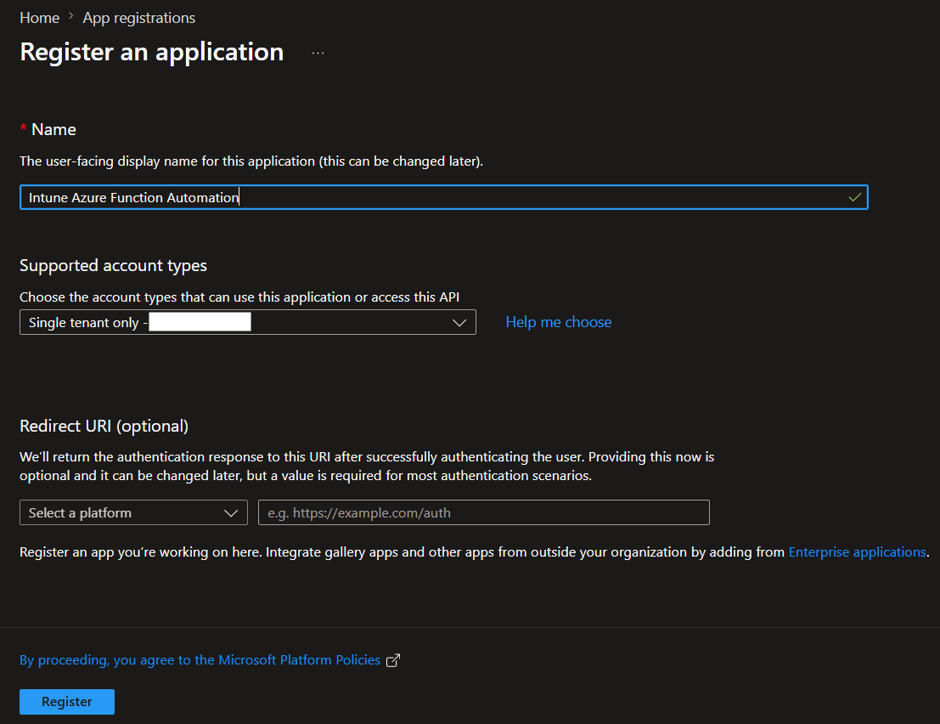Click the Redirect URI input field
The width and height of the screenshot is (940, 724).
(x=484, y=513)
